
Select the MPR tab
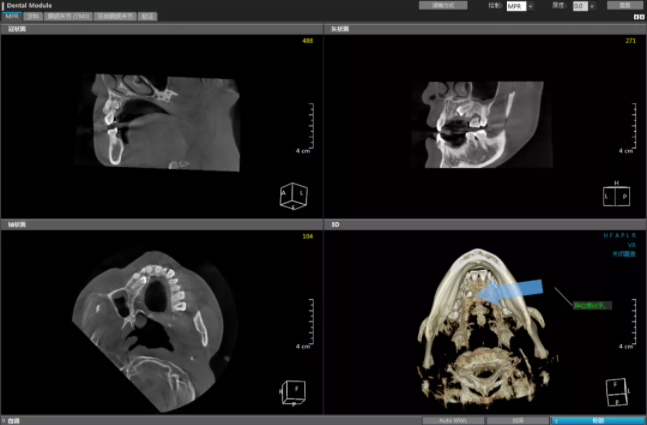[12, 16]
